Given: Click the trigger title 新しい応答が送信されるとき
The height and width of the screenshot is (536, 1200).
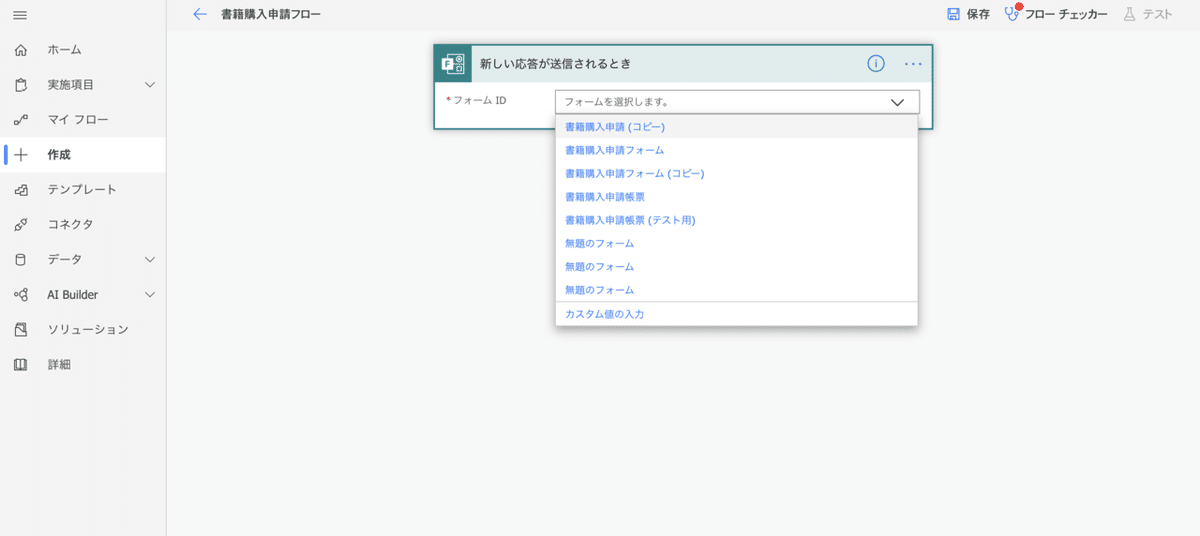Looking at the screenshot, I should click(555, 64).
